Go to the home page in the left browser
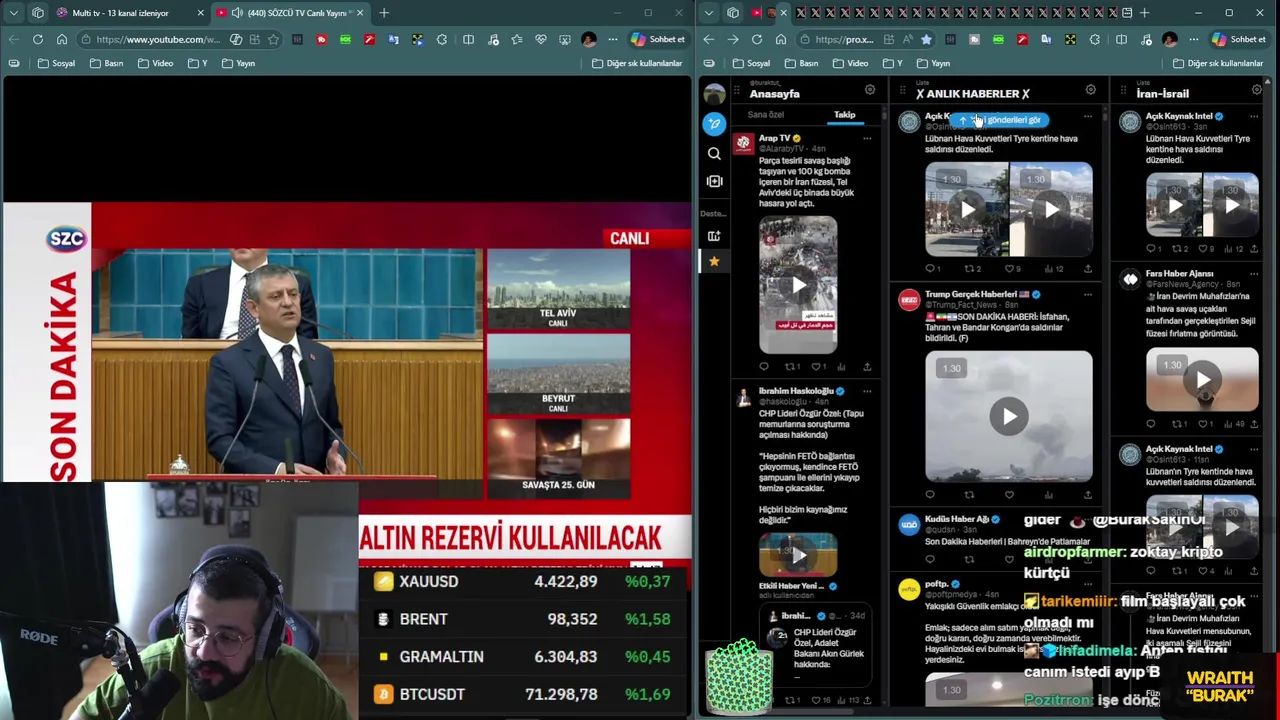The height and width of the screenshot is (720, 1280). [61, 39]
